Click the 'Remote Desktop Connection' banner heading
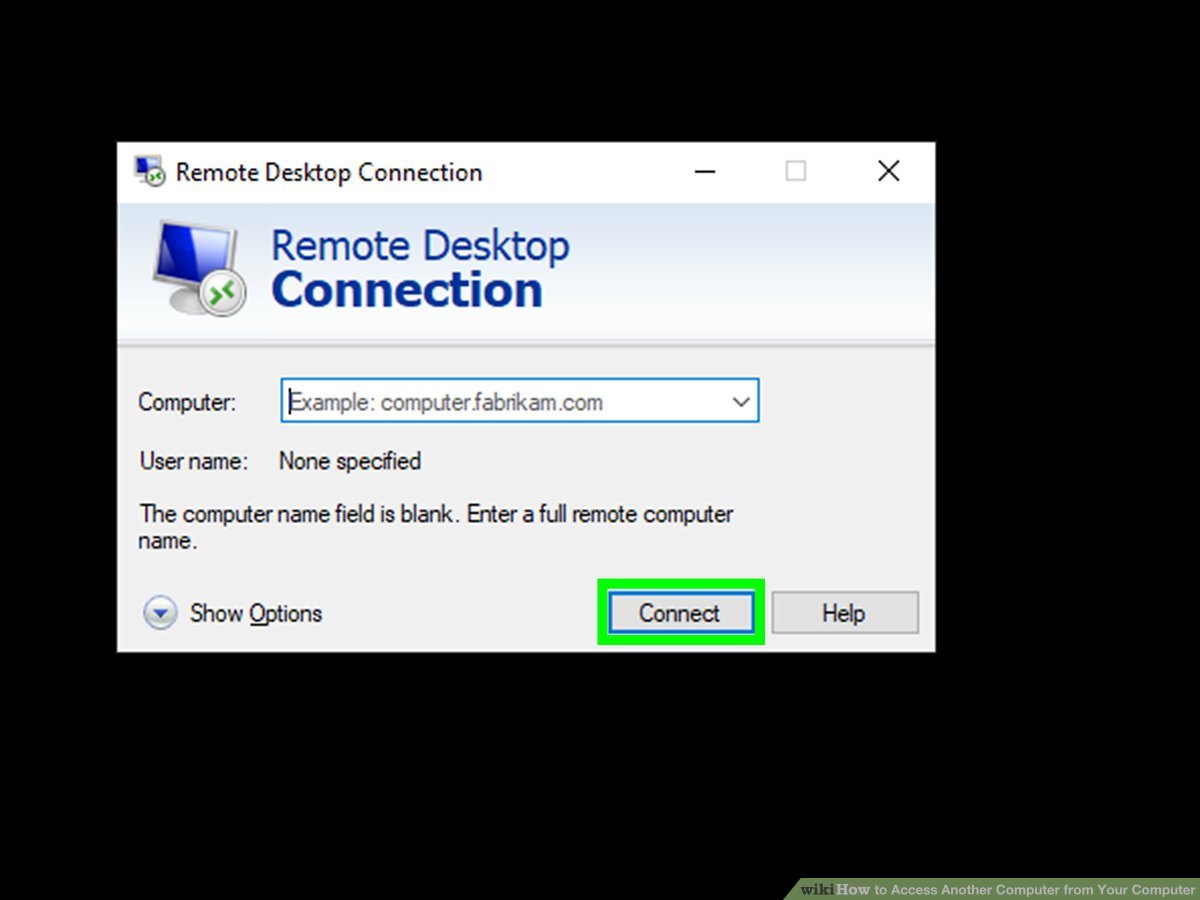This screenshot has height=900, width=1200. point(420,270)
